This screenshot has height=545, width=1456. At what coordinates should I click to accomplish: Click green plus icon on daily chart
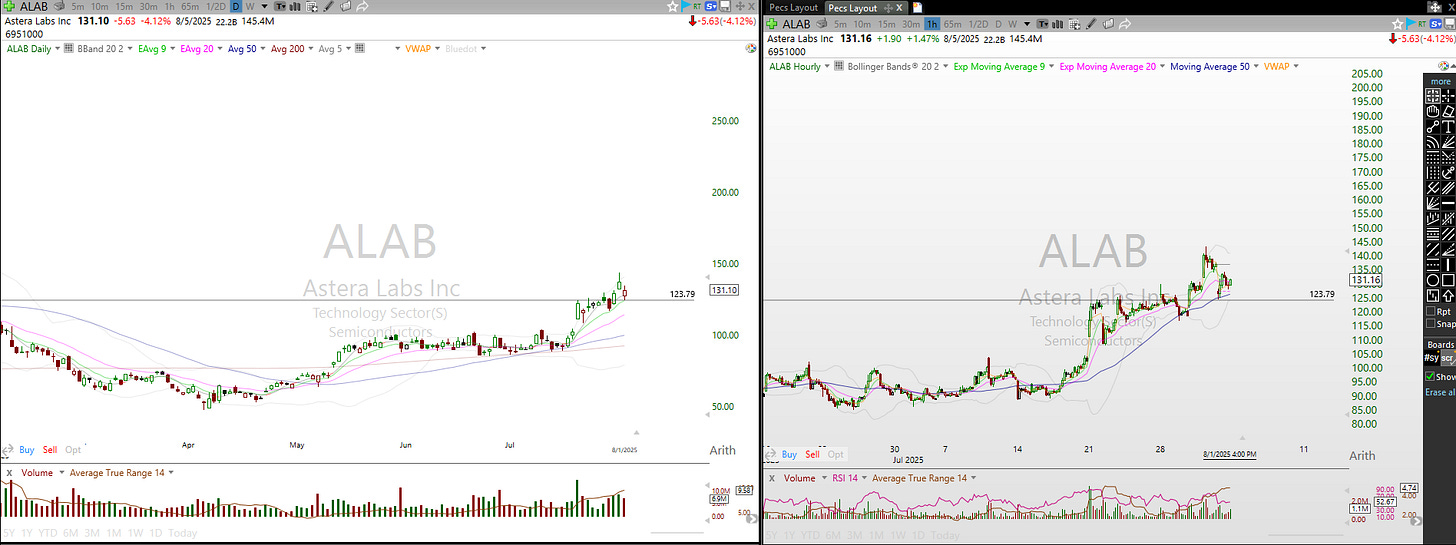tap(9, 6)
